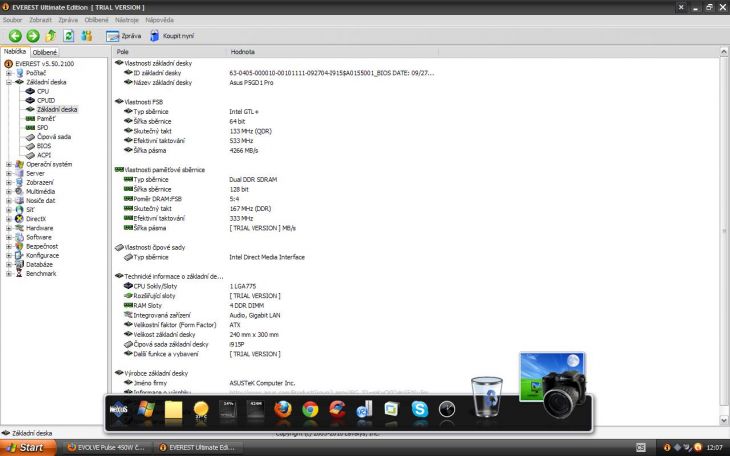Expand the Operační systém tree node
This screenshot has height=456, width=730.
(x=9, y=164)
